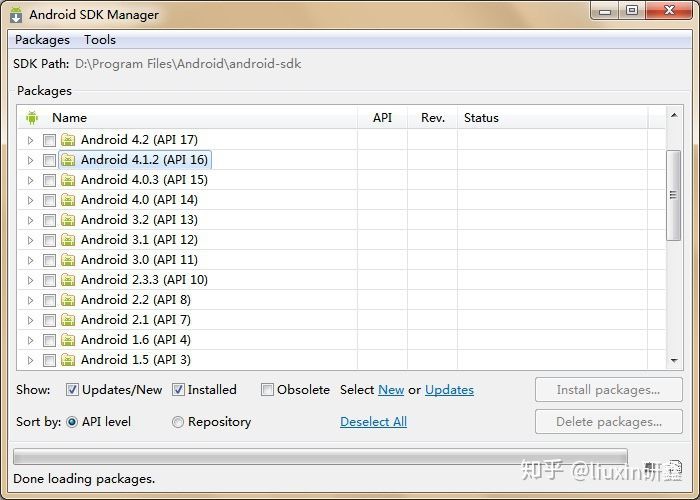Check the Android 2.3.3 (API 10) checkbox
Viewport: 700px width, 500px height.
coord(49,281)
